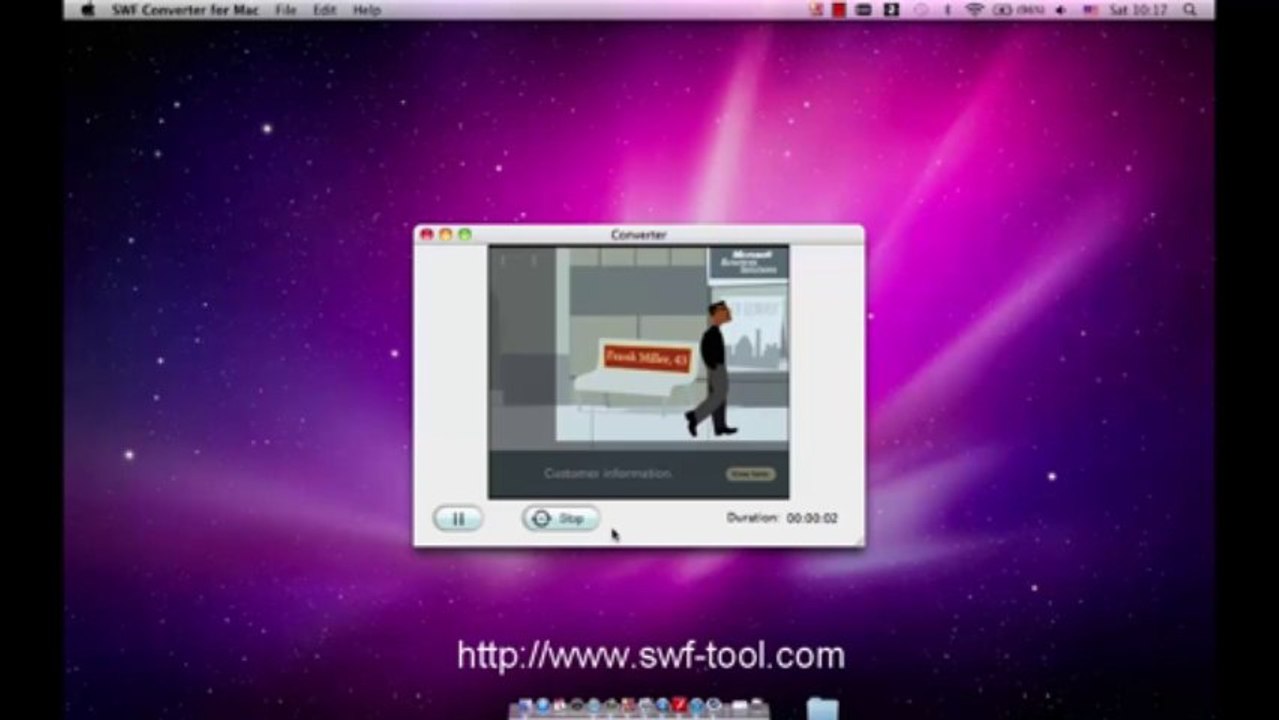Screen dimensions: 1279x720
Task: Click the volume icon in menu bar
Action: pyautogui.click(x=1060, y=10)
